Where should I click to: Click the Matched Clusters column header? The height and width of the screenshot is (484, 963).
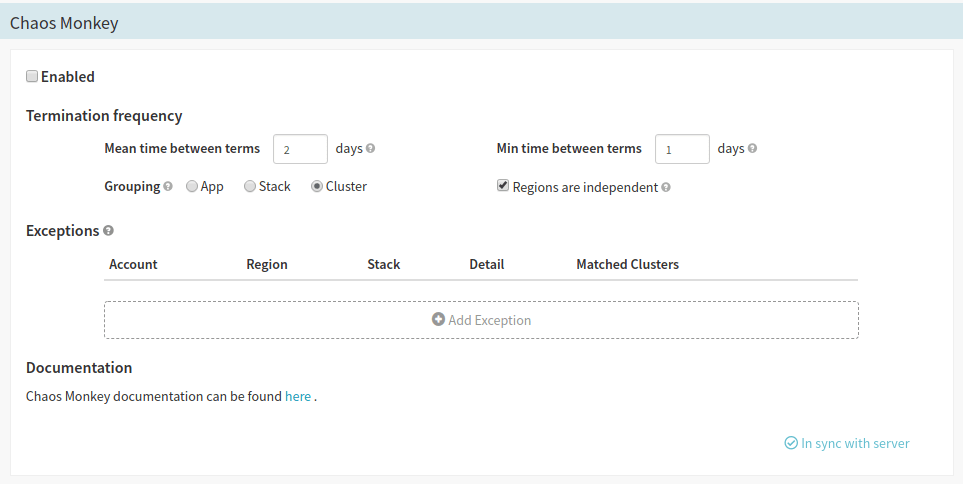628,264
